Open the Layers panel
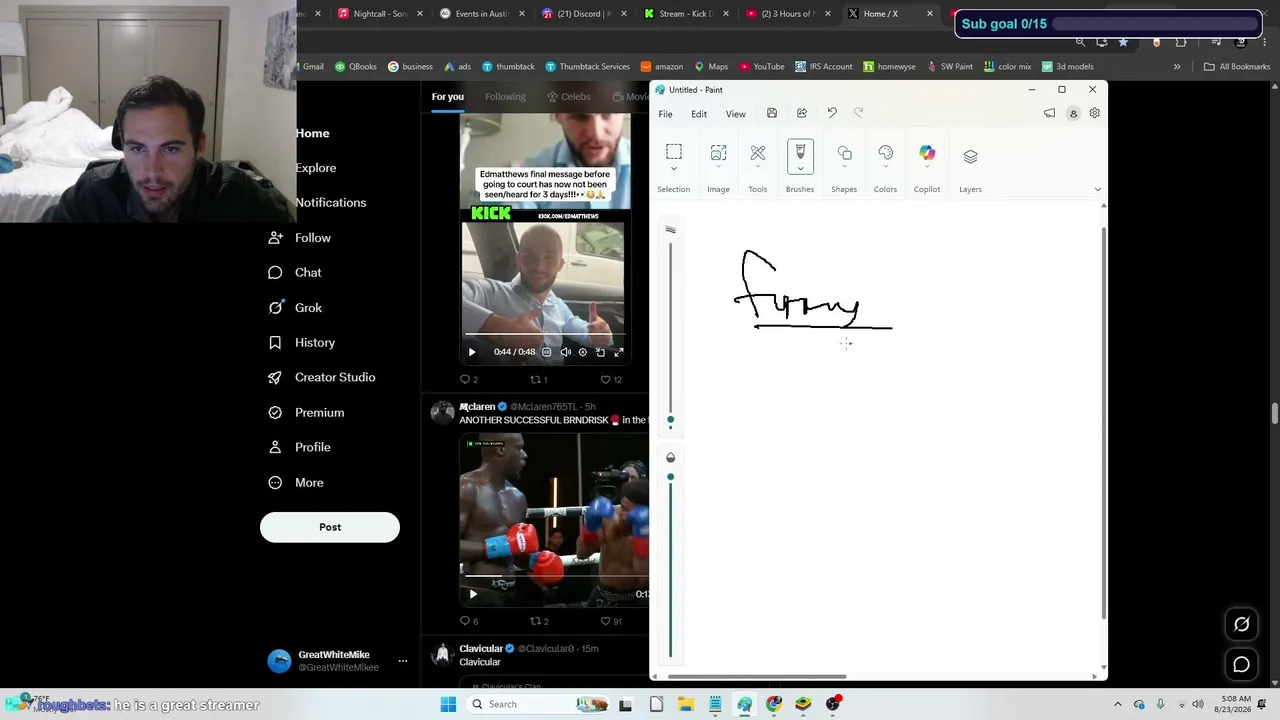Screen dimensions: 1280x720 click(970, 156)
